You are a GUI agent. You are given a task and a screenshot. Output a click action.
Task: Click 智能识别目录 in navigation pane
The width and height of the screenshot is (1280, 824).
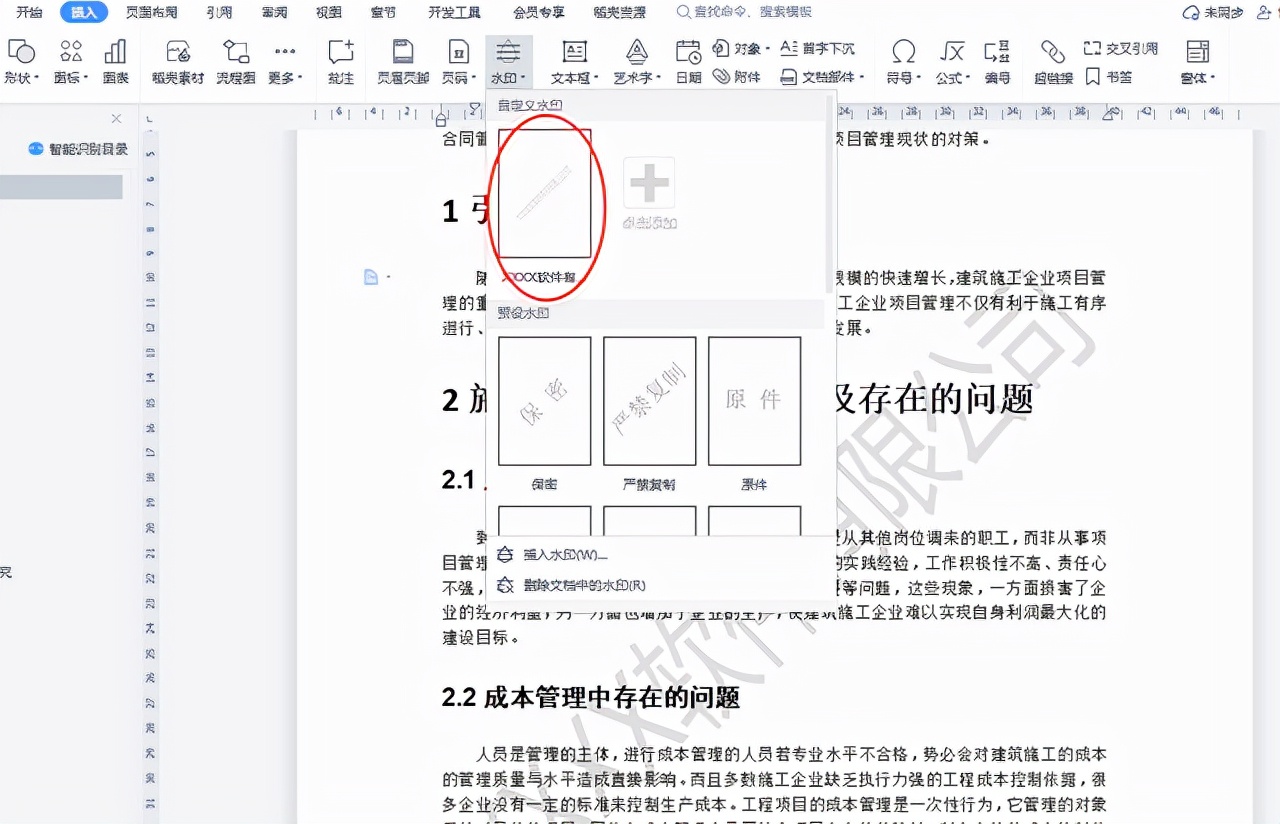(78, 149)
